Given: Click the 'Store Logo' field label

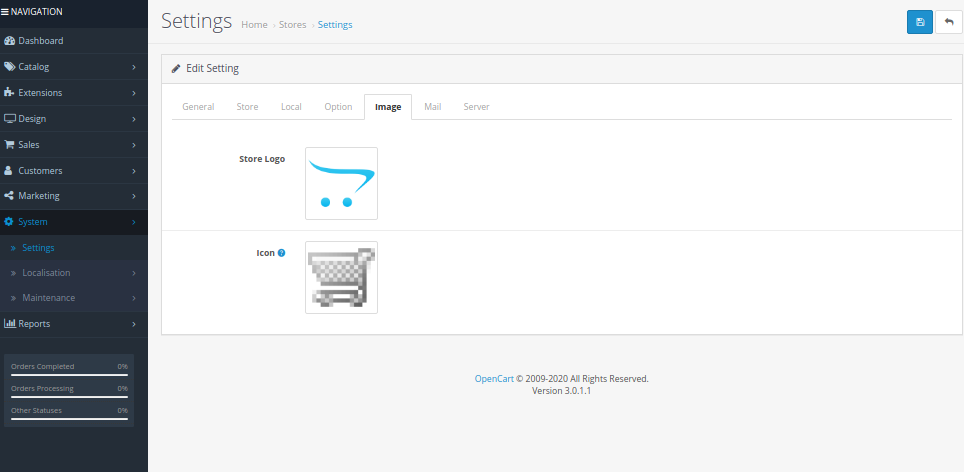Looking at the screenshot, I should (x=262, y=159).
